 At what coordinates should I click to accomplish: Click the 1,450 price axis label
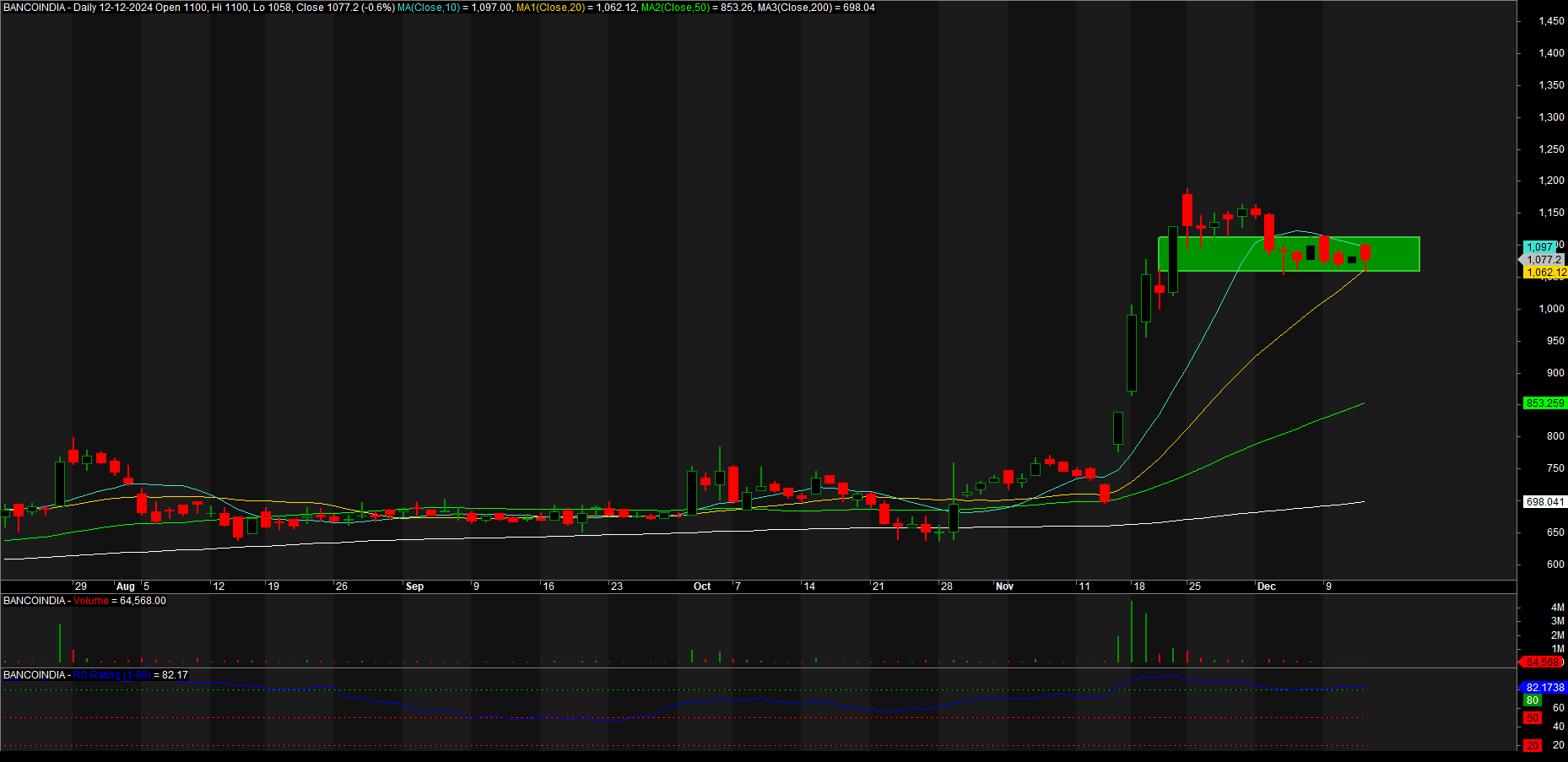(1551, 21)
